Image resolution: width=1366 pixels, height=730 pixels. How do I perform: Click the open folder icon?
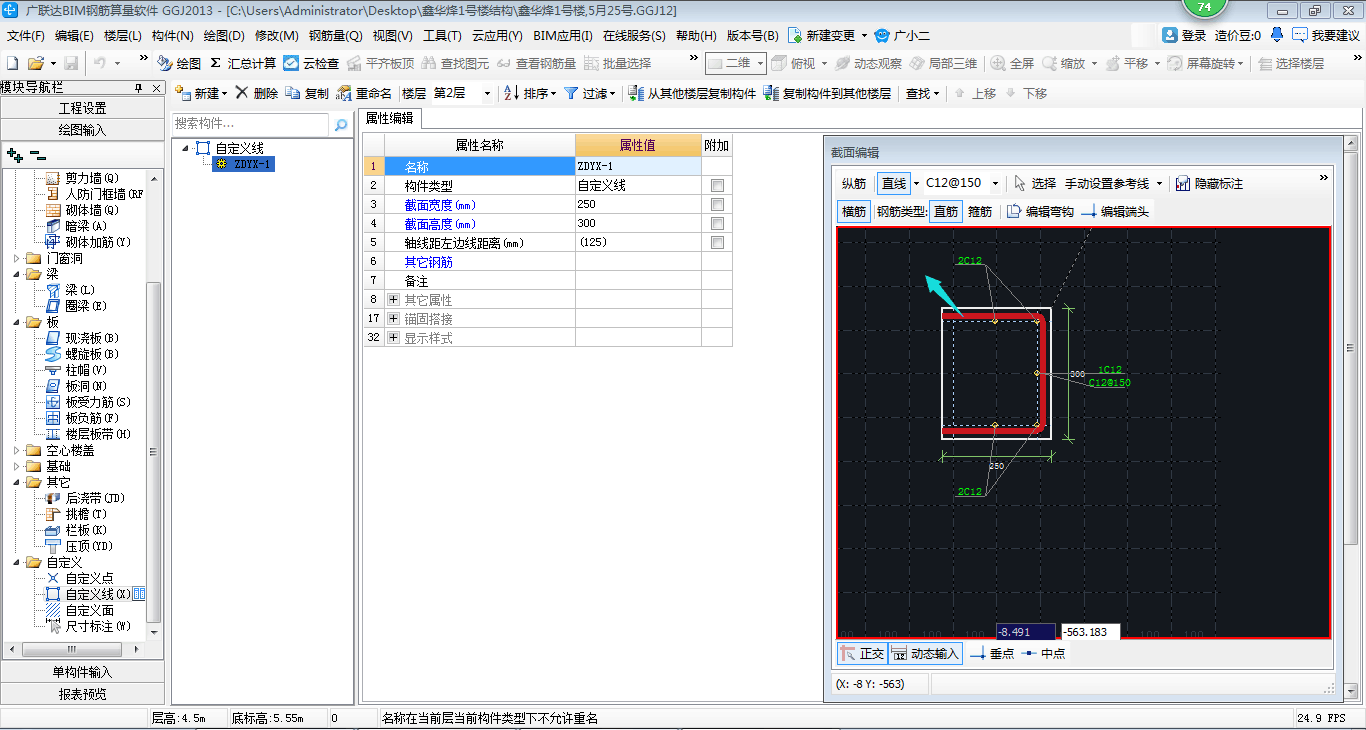[35, 63]
